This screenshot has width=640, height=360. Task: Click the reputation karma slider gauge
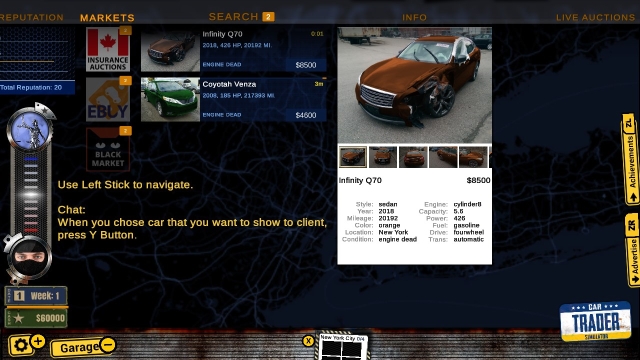pyautogui.click(x=31, y=194)
